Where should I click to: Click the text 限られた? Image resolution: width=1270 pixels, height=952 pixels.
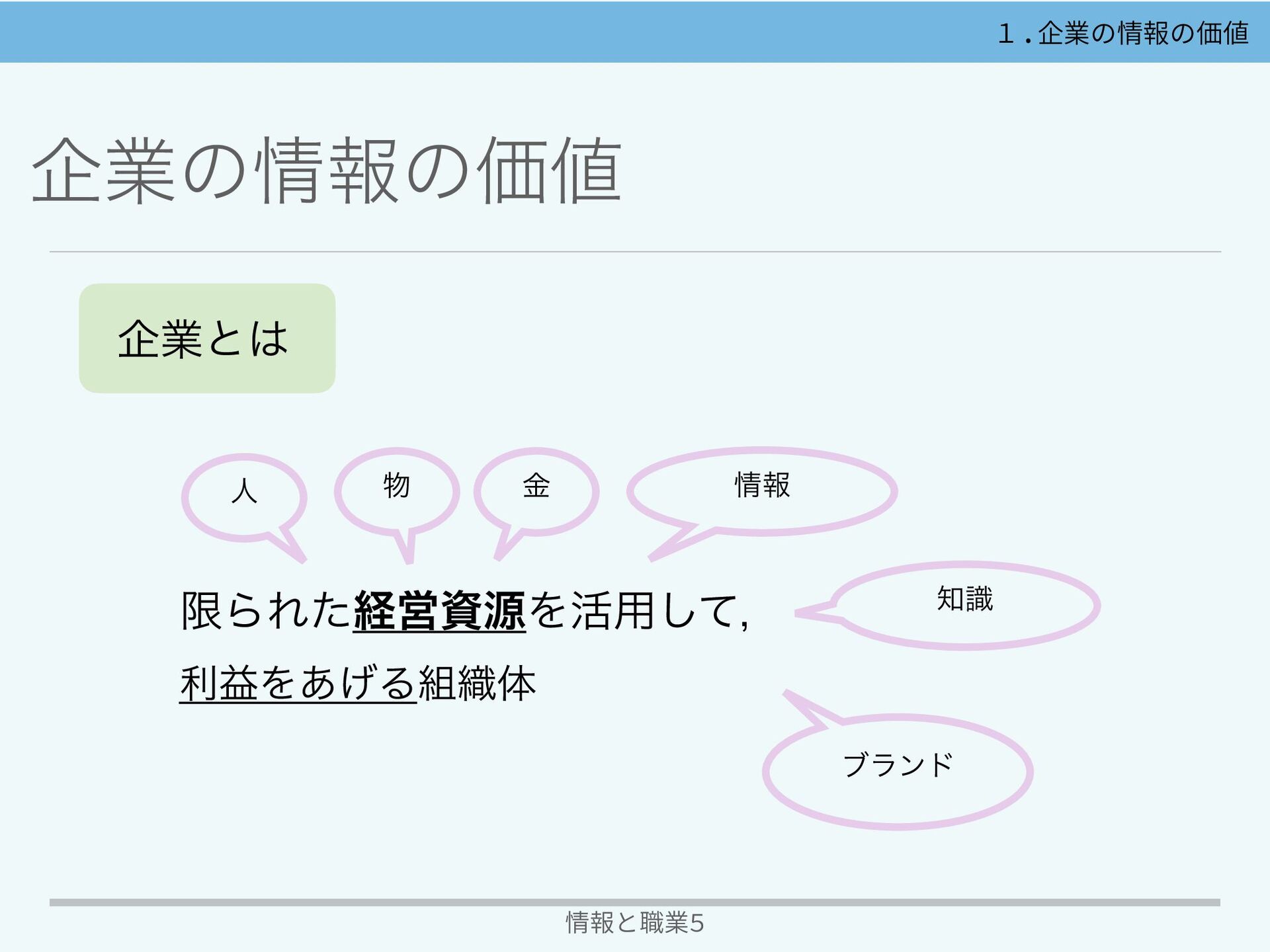tap(266, 610)
